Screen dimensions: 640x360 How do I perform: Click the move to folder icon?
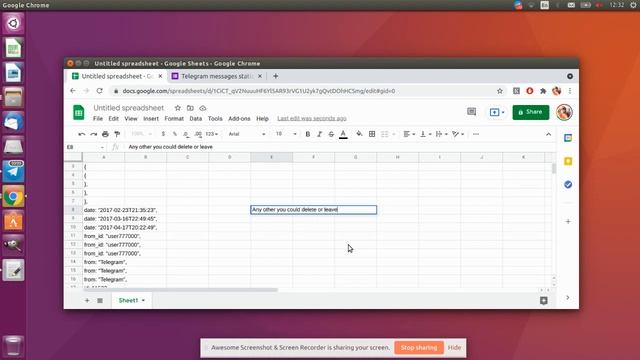[x=190, y=108]
